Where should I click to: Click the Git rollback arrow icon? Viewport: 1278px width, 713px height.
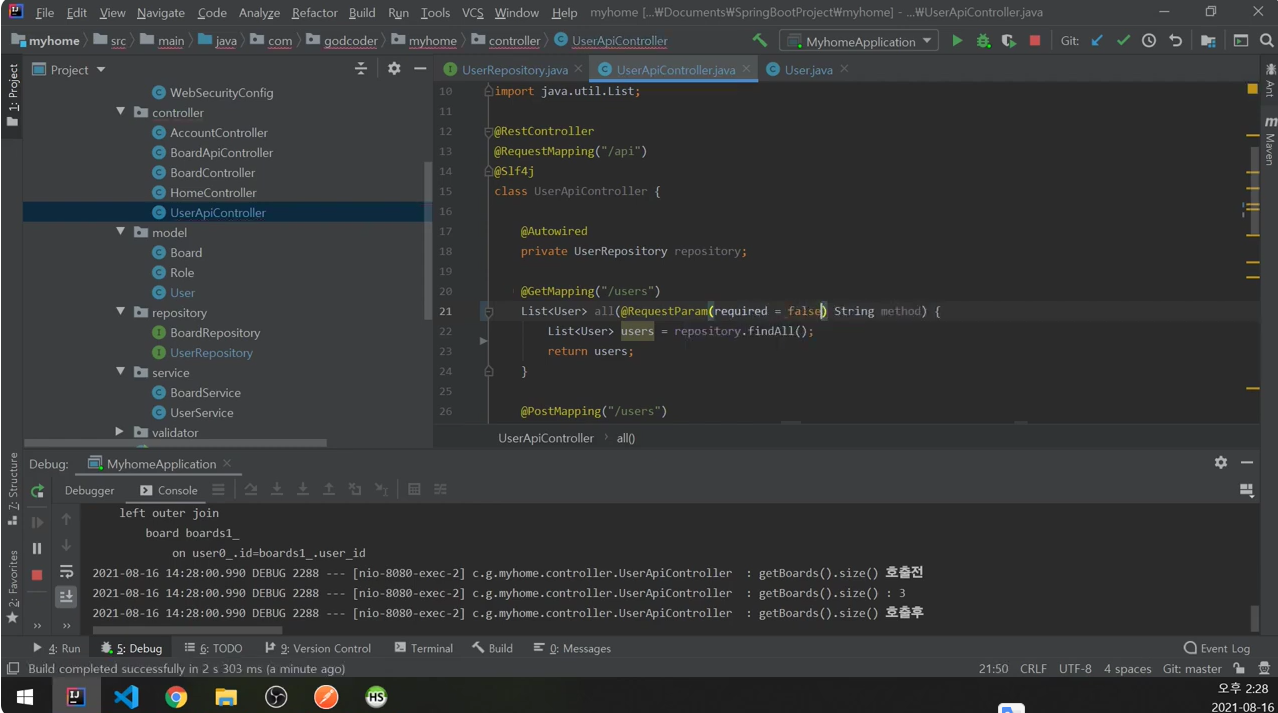point(1175,41)
